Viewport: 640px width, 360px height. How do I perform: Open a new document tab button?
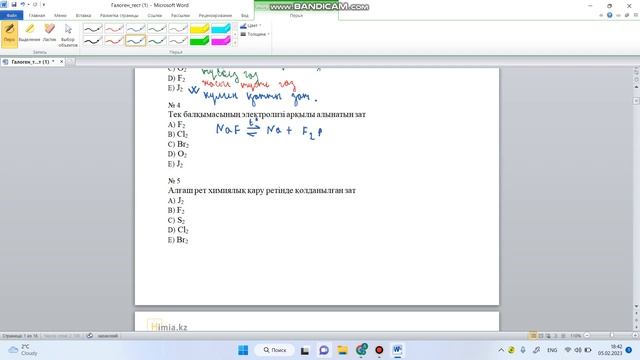tap(70, 62)
